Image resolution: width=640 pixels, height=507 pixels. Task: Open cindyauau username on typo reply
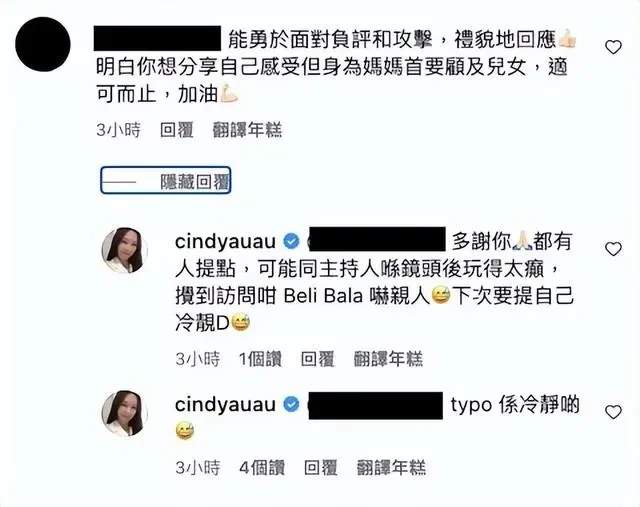[225, 405]
